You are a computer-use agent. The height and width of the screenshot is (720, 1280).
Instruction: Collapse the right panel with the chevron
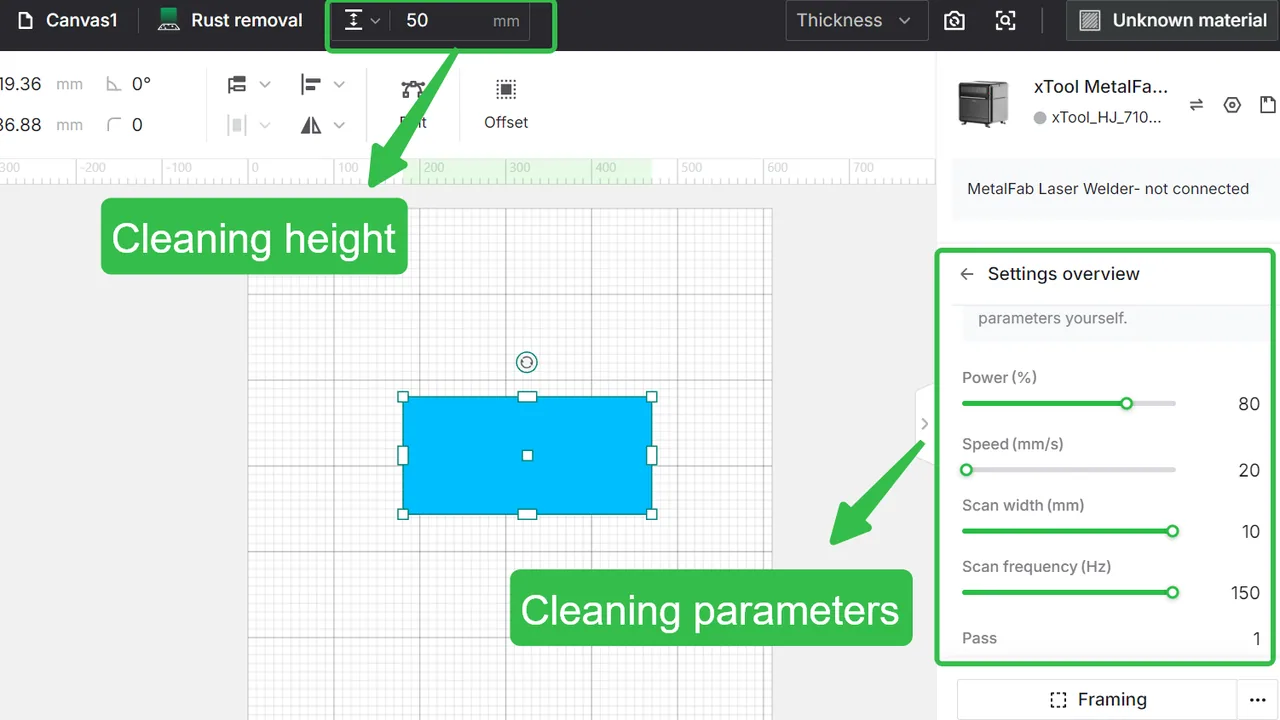924,424
